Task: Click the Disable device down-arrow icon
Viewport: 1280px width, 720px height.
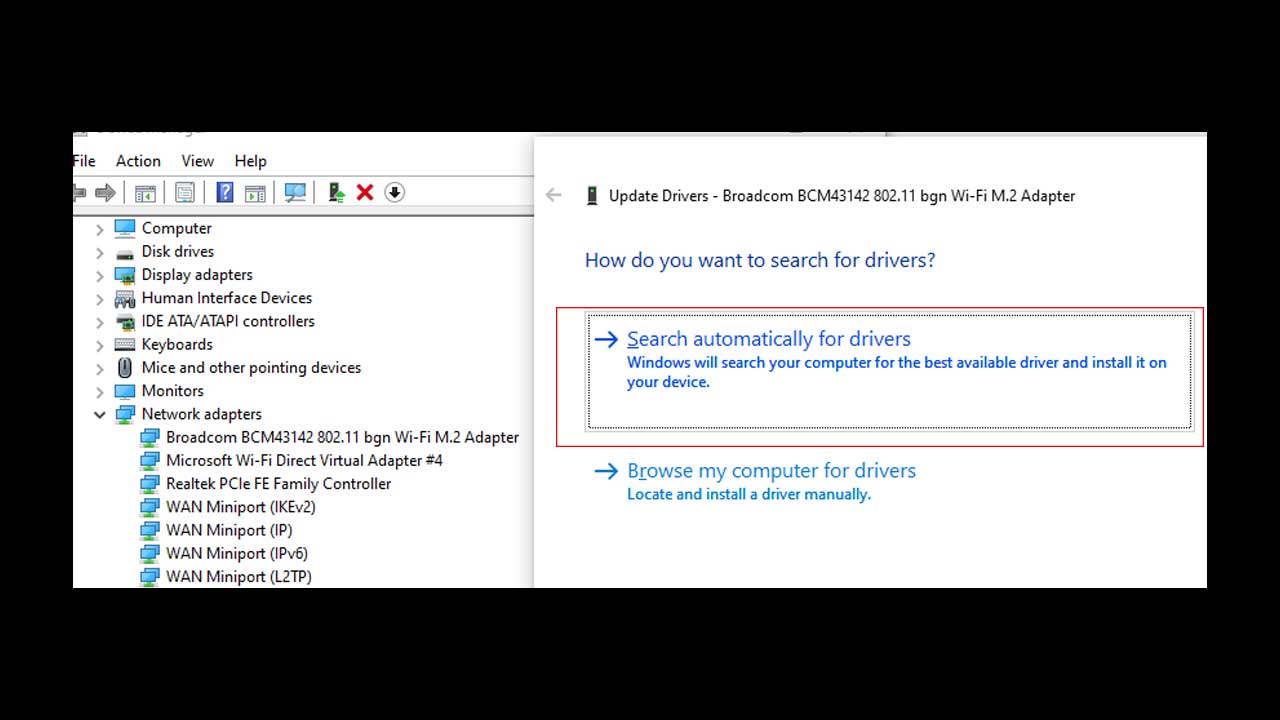Action: tap(394, 192)
